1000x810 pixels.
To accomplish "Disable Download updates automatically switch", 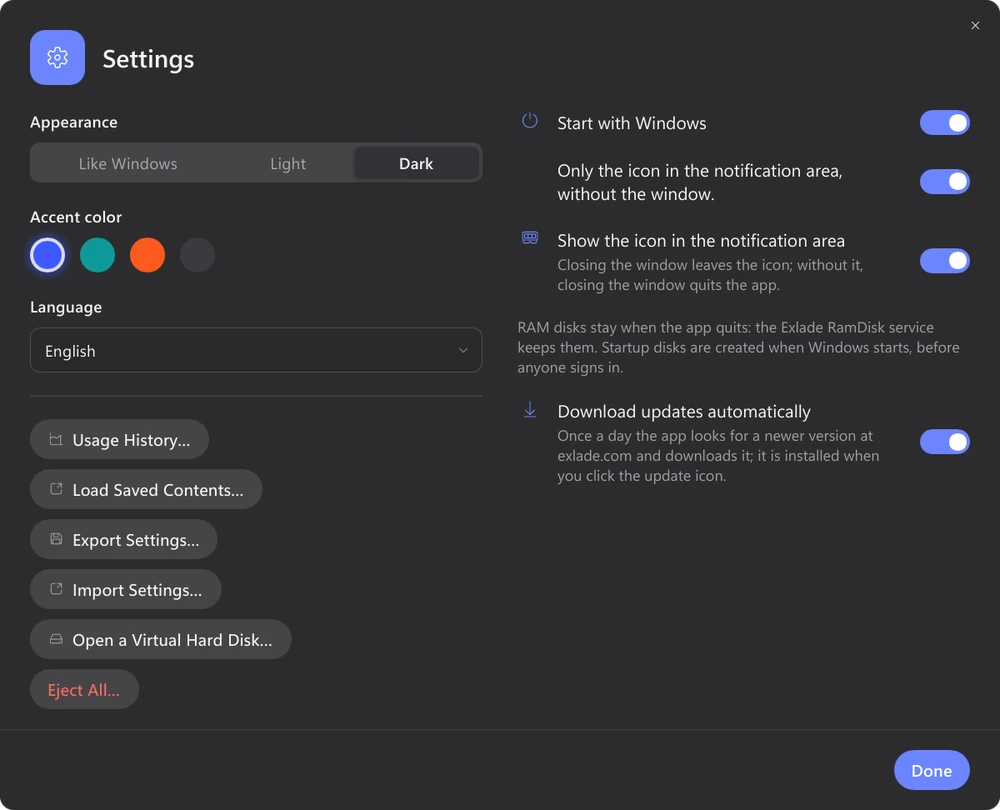I will pos(945,442).
